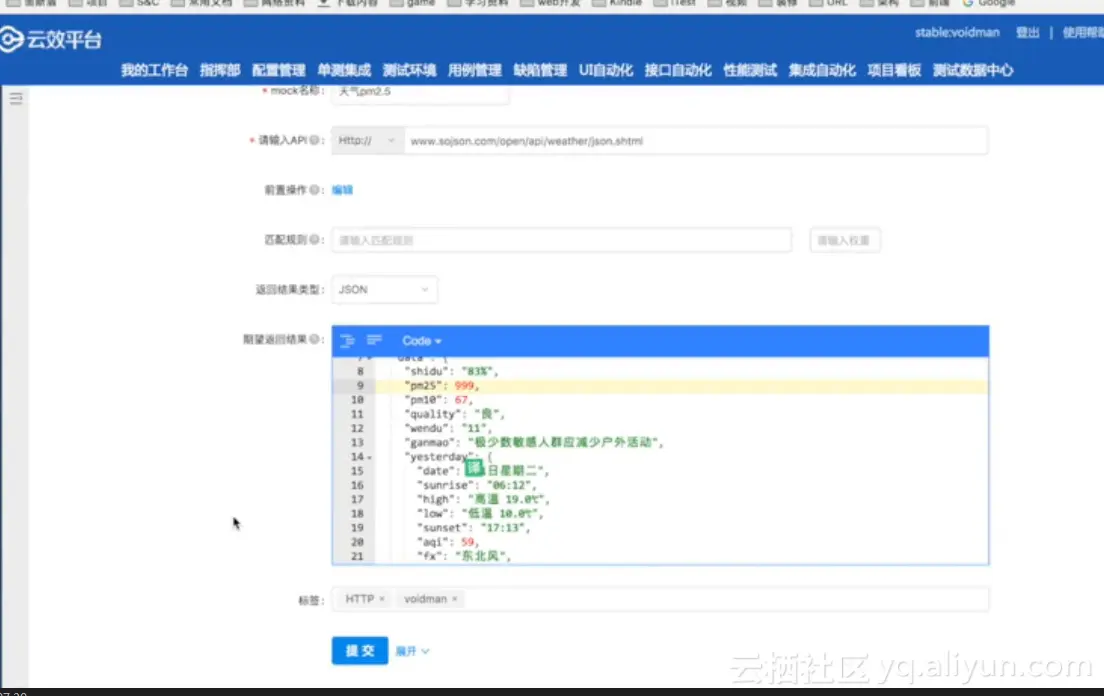The width and height of the screenshot is (1104, 696).
Task: Open 我的工作台 menu
Action: tap(154, 70)
